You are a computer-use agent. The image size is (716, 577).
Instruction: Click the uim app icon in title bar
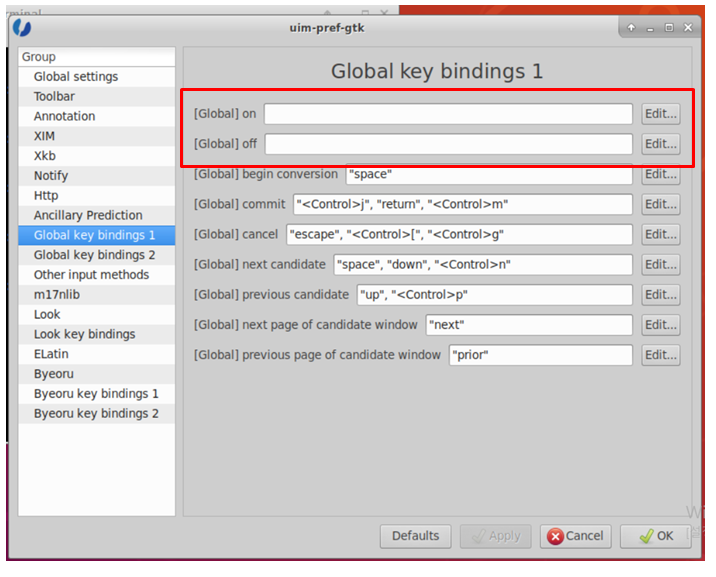tap(22, 28)
